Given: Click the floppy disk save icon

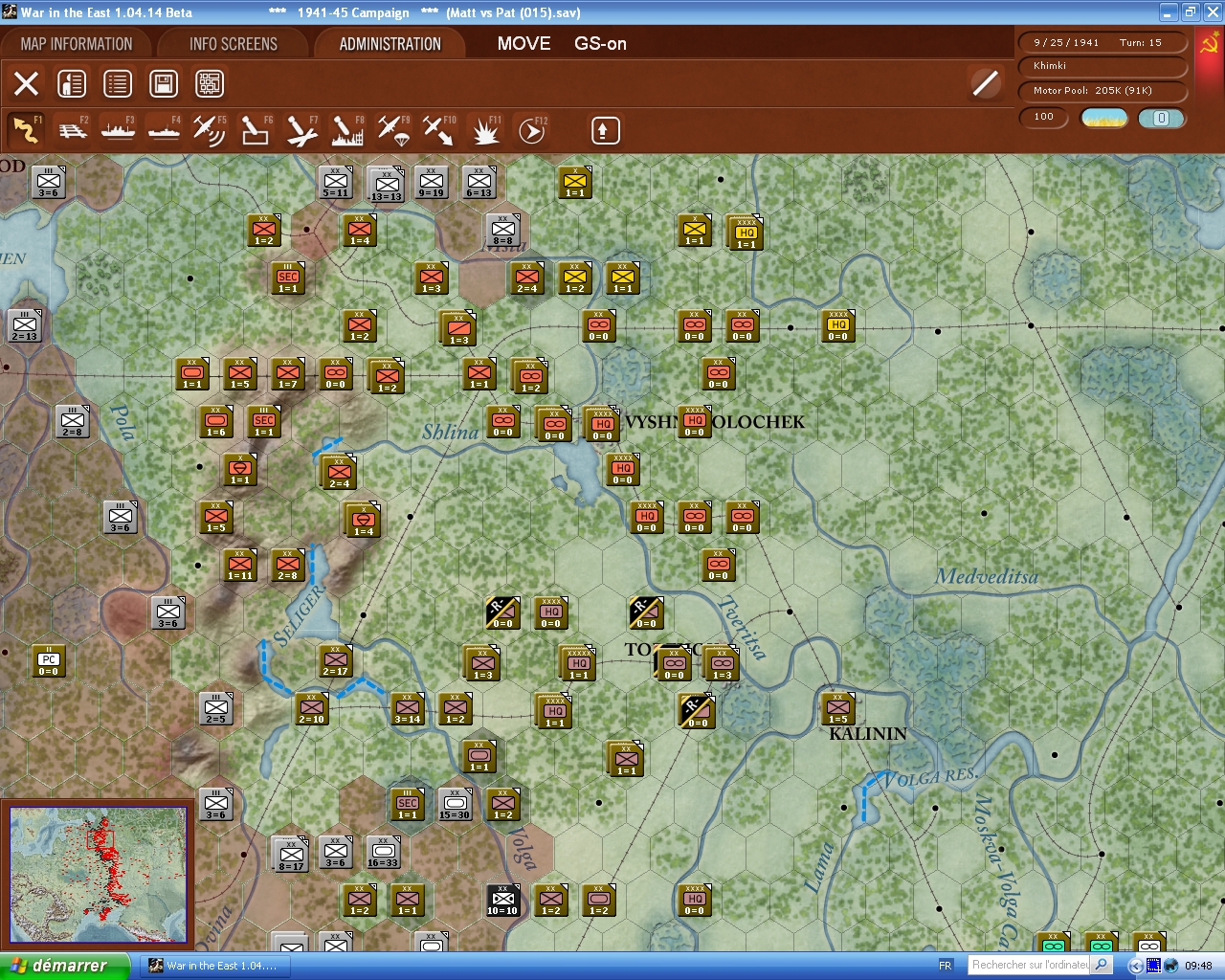Looking at the screenshot, I should pyautogui.click(x=164, y=83).
